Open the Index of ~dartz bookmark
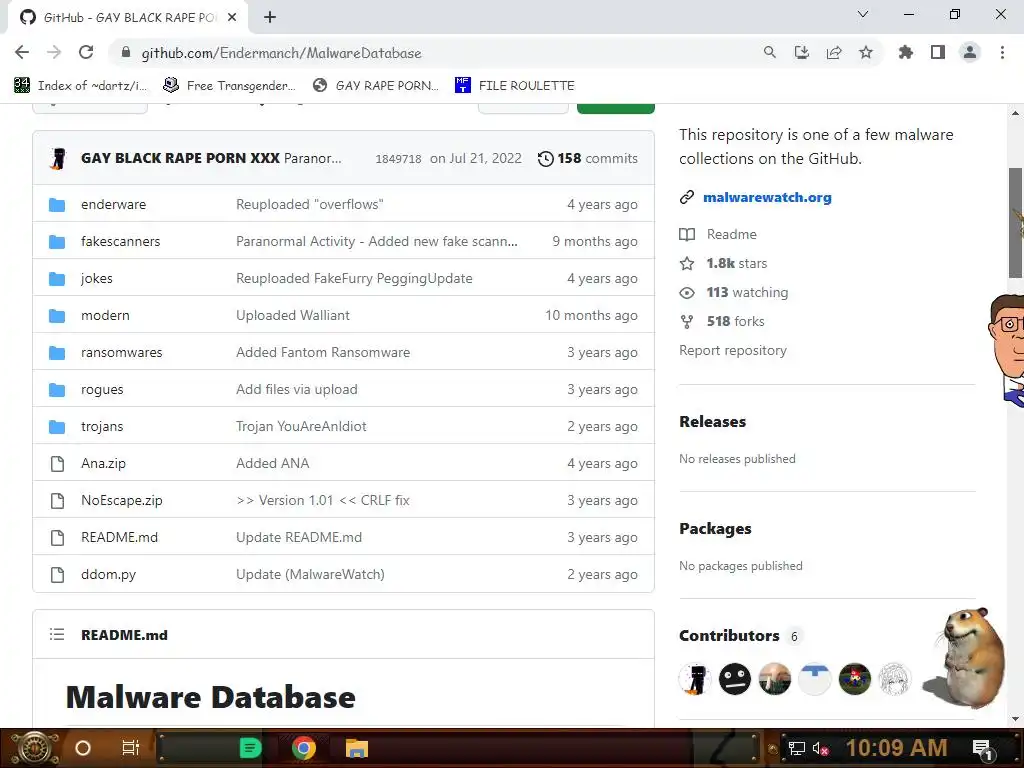This screenshot has width=1024, height=768. (x=81, y=86)
